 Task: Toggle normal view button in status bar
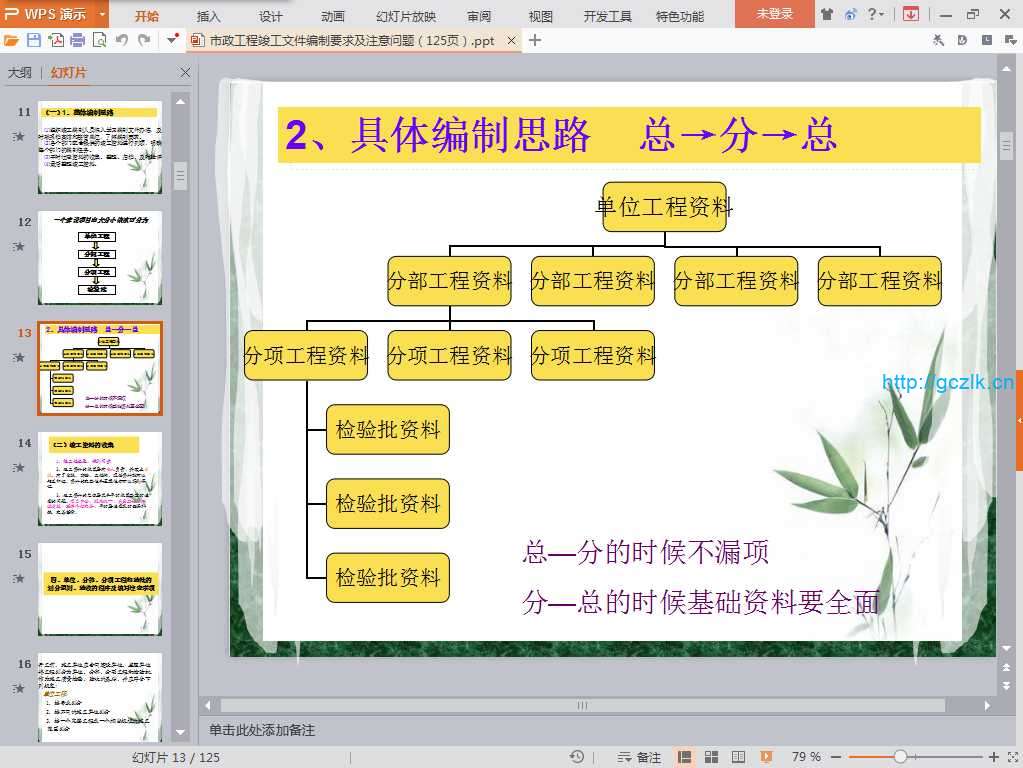[x=685, y=757]
